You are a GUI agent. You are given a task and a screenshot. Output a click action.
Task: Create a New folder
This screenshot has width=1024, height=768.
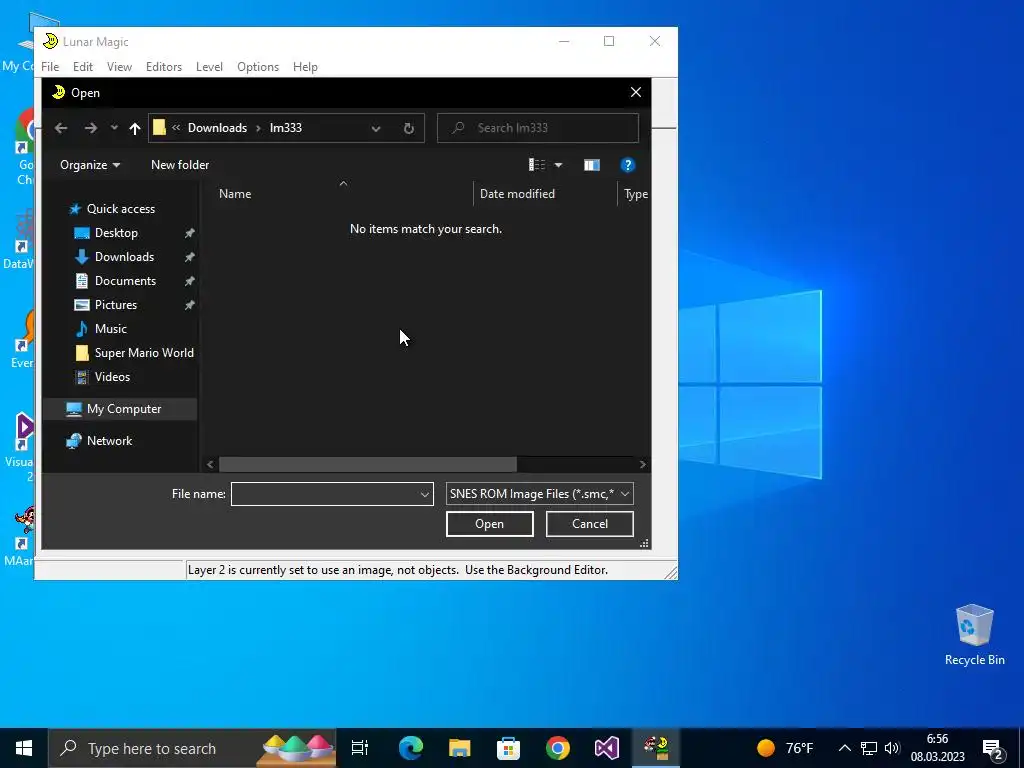(180, 165)
